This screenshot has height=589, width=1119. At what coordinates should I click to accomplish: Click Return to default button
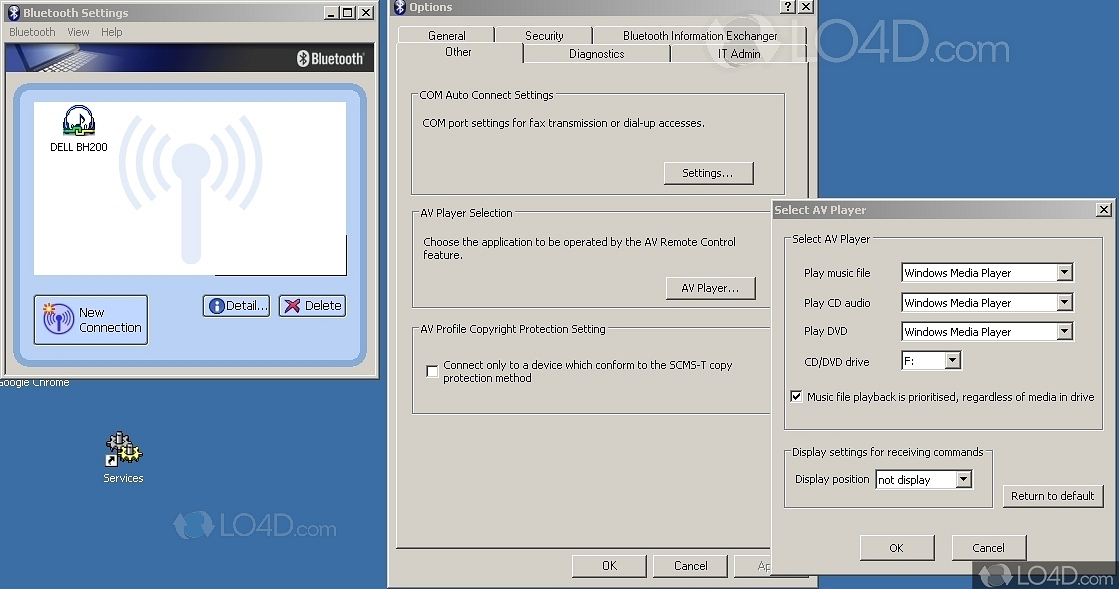1053,496
